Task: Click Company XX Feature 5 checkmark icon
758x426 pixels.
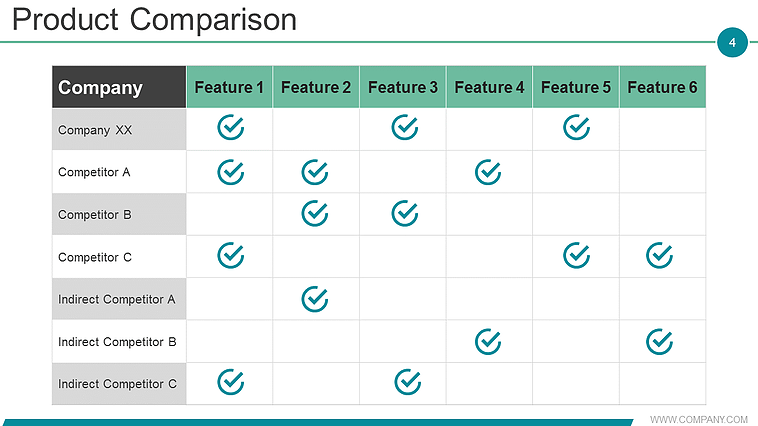Action: coord(576,127)
